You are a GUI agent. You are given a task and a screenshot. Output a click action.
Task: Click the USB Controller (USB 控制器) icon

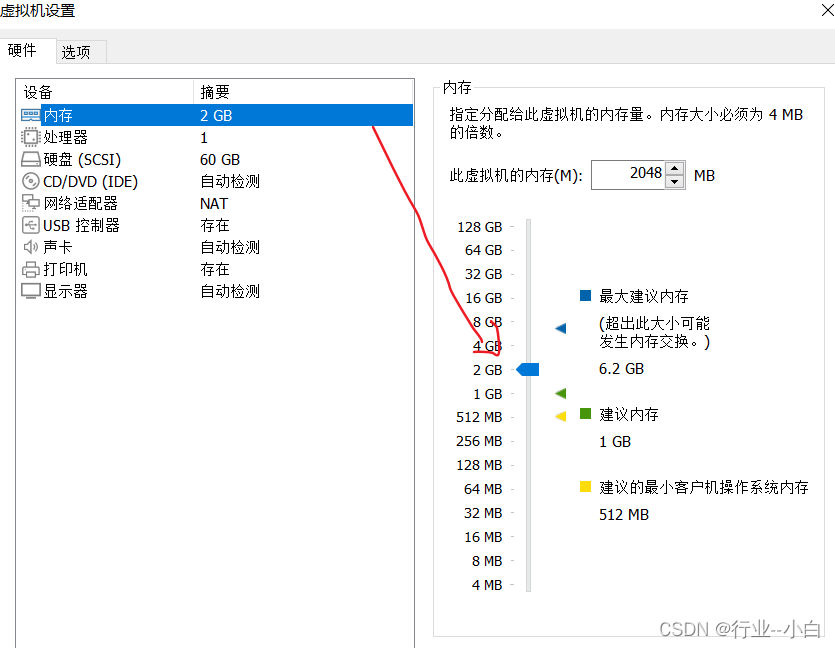point(30,225)
